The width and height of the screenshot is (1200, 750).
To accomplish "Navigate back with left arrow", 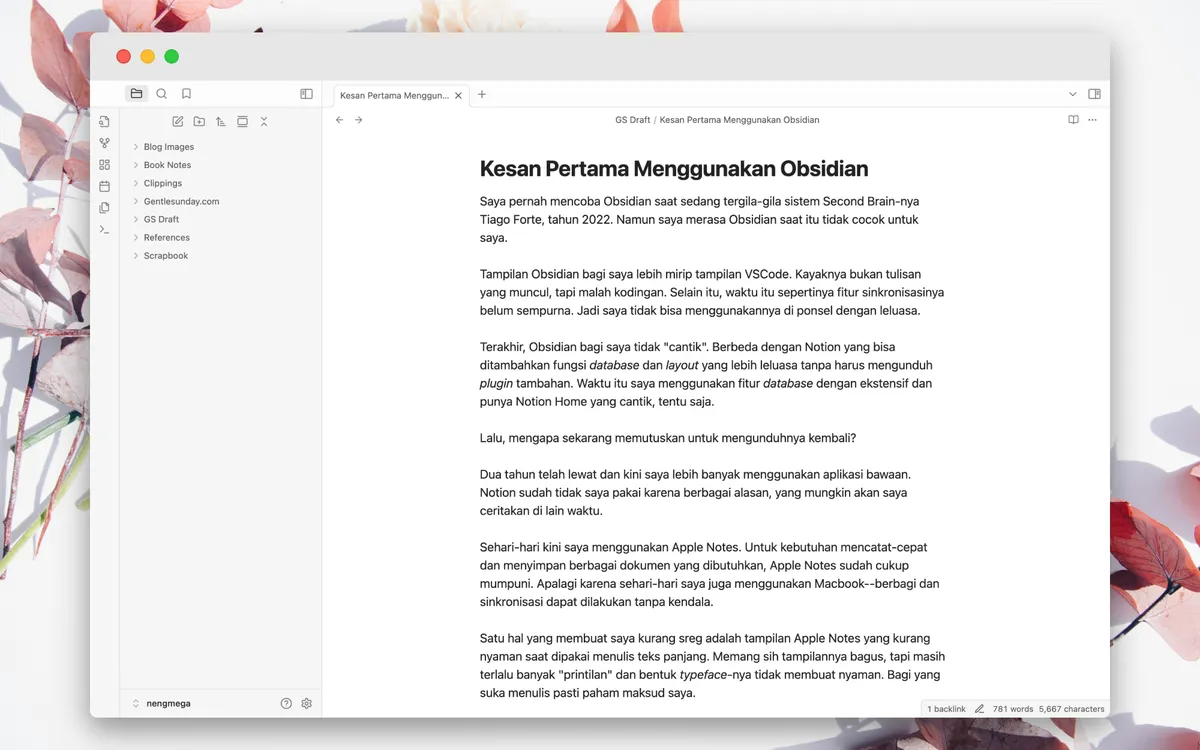I will pyautogui.click(x=339, y=120).
